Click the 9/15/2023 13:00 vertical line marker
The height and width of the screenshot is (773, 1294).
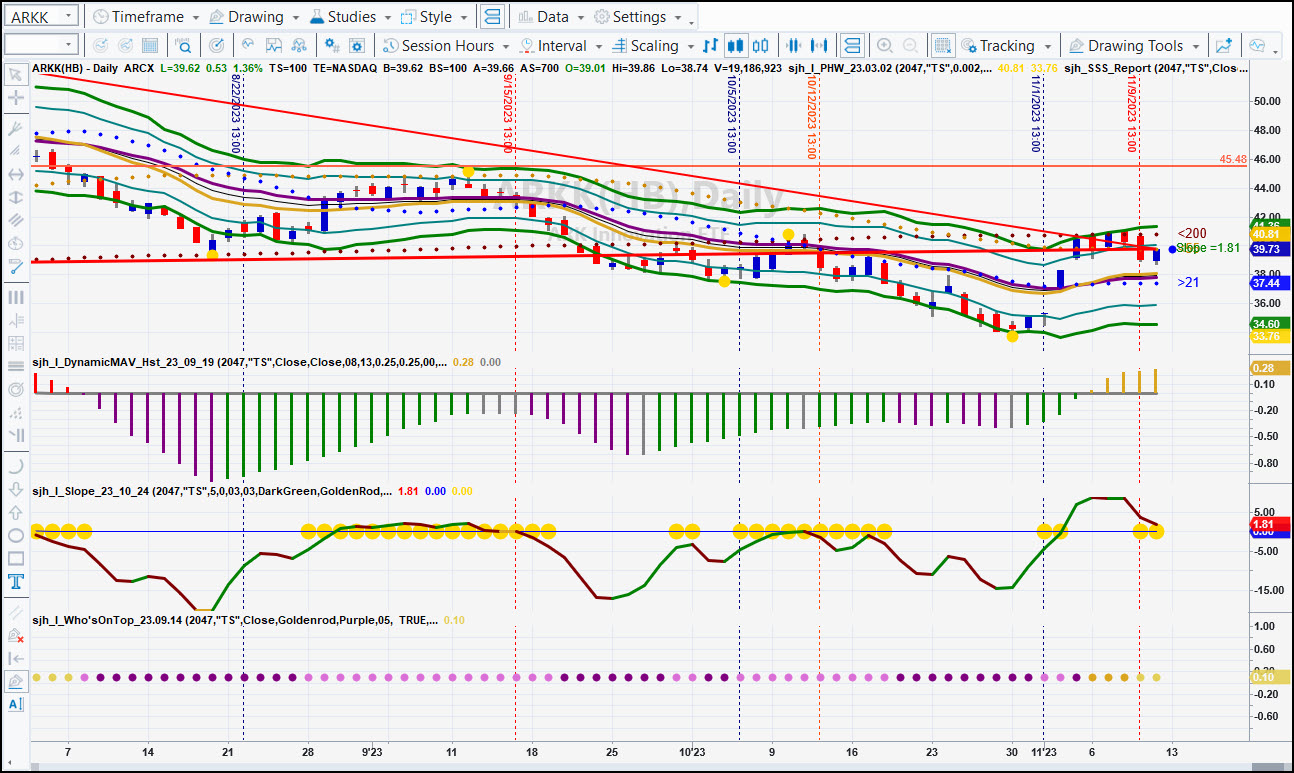coord(509,113)
